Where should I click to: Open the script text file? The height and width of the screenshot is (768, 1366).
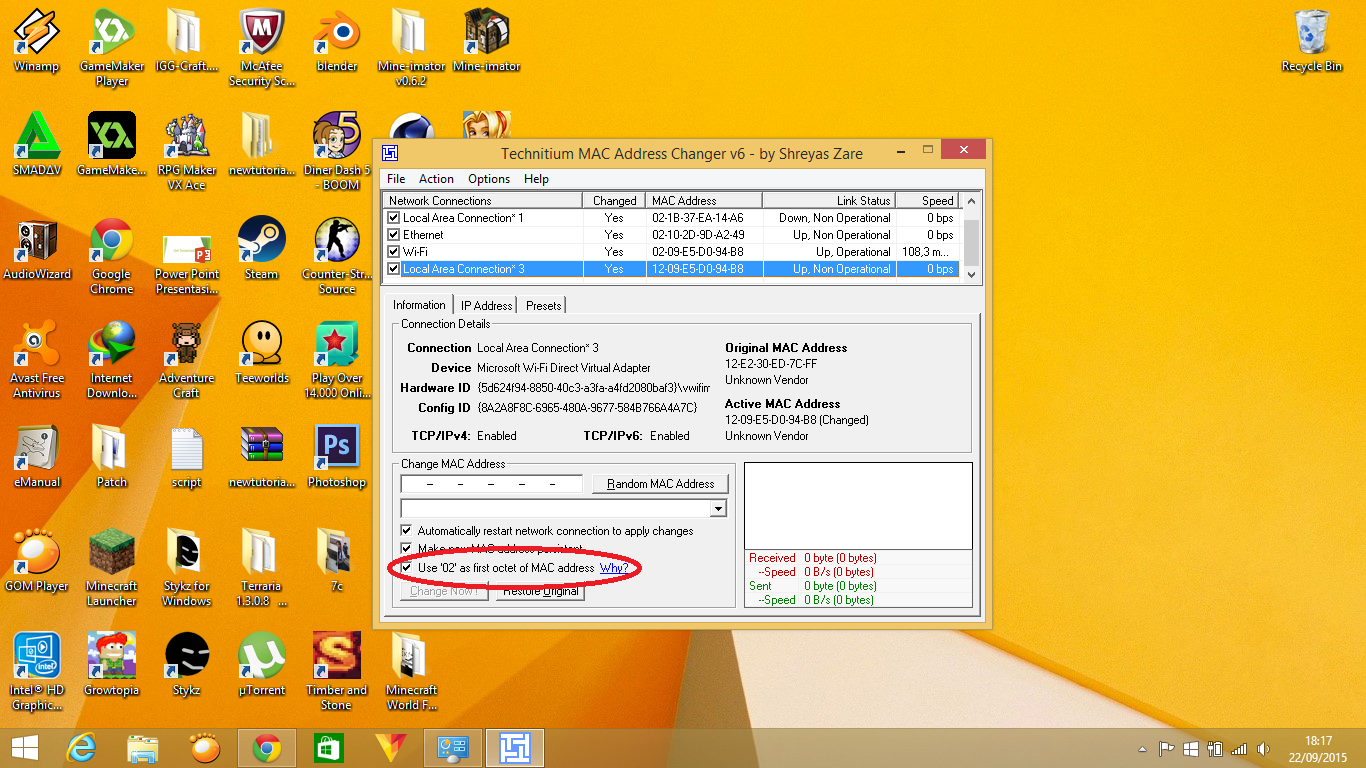tap(187, 457)
